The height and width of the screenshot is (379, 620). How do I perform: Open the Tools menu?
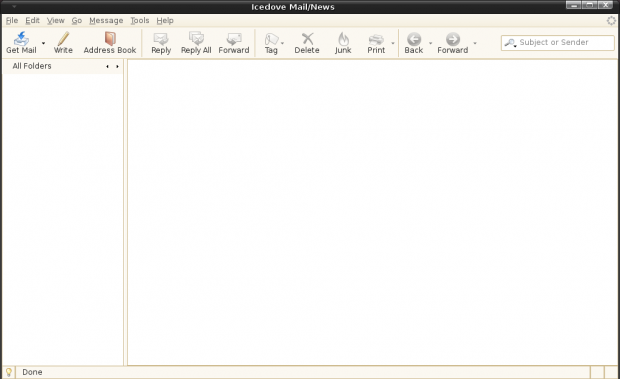point(140,21)
